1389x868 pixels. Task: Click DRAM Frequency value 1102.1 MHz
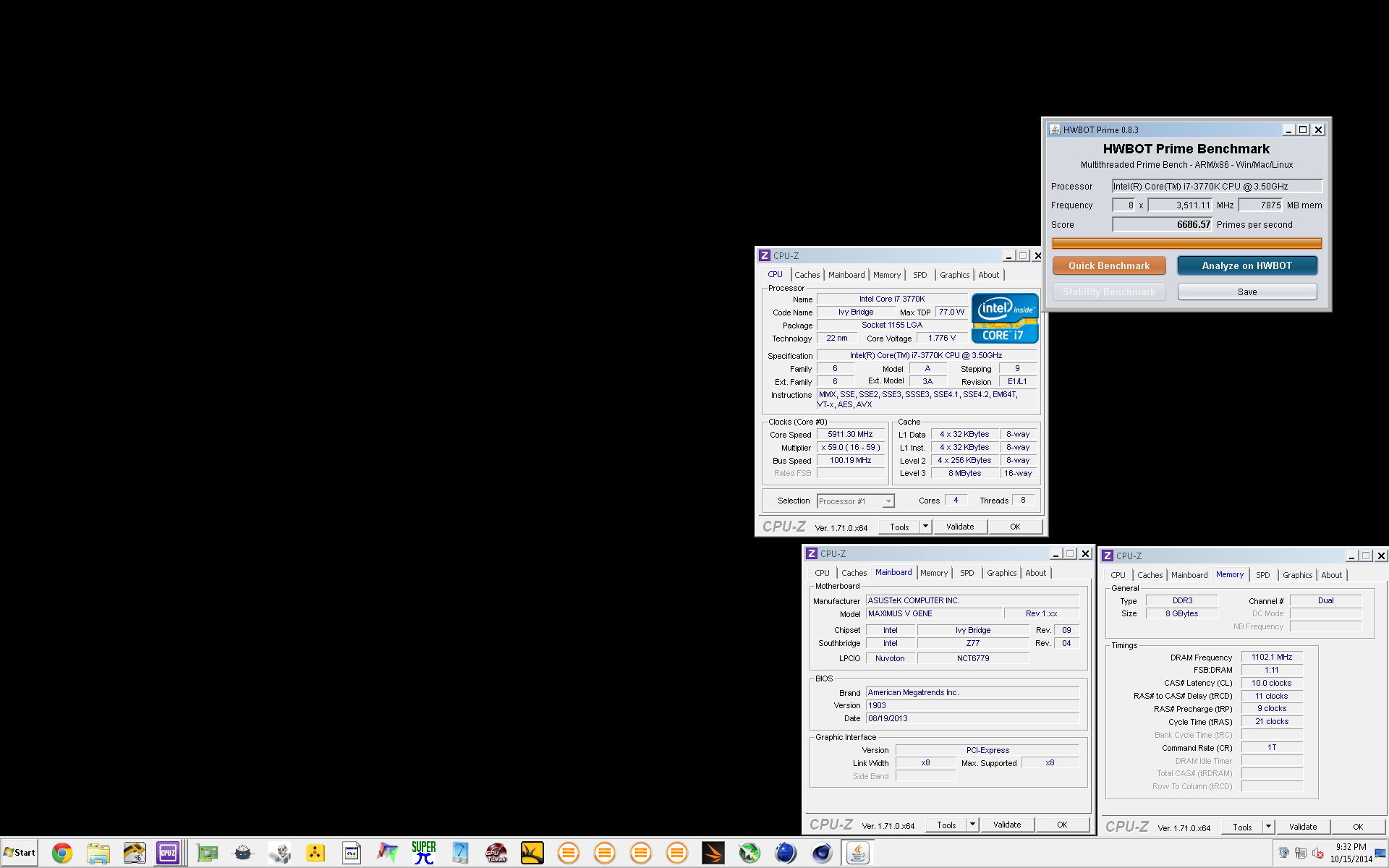(1272, 657)
